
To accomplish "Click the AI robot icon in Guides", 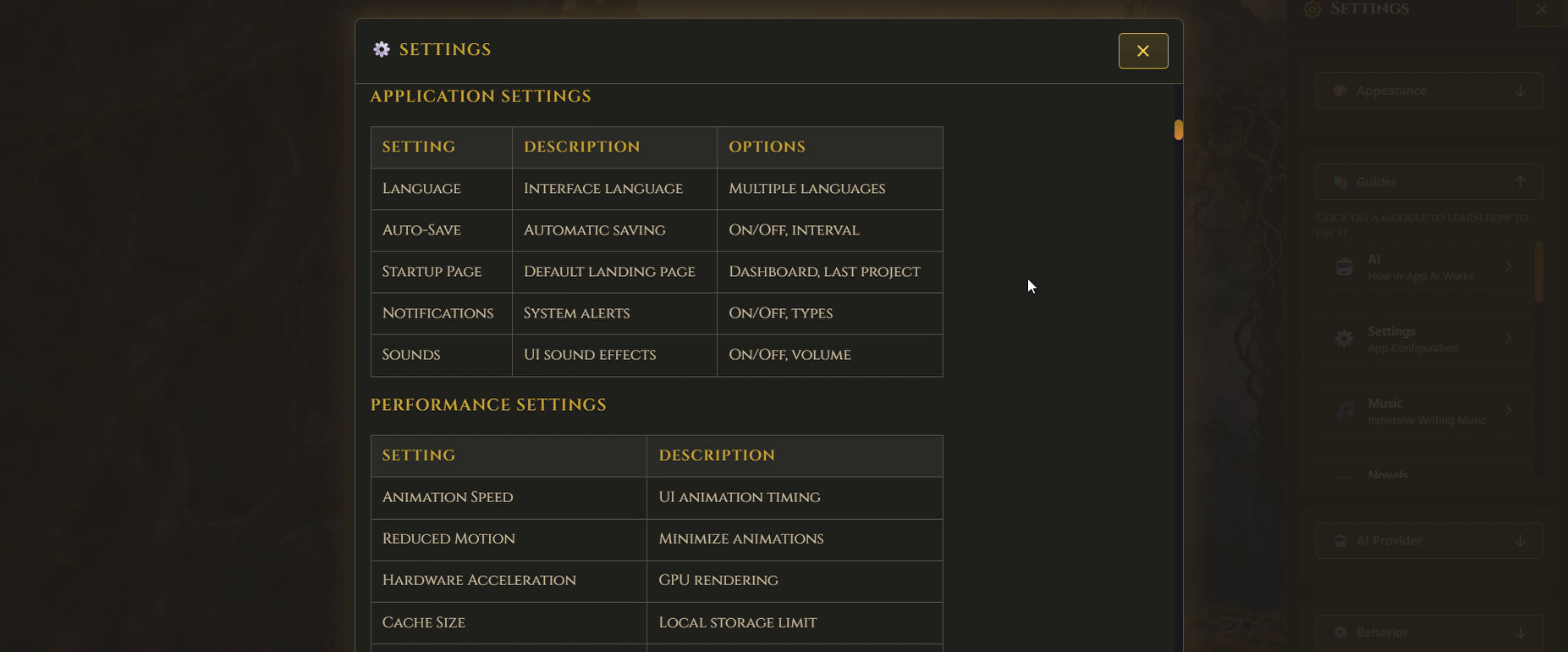I will click(x=1344, y=267).
